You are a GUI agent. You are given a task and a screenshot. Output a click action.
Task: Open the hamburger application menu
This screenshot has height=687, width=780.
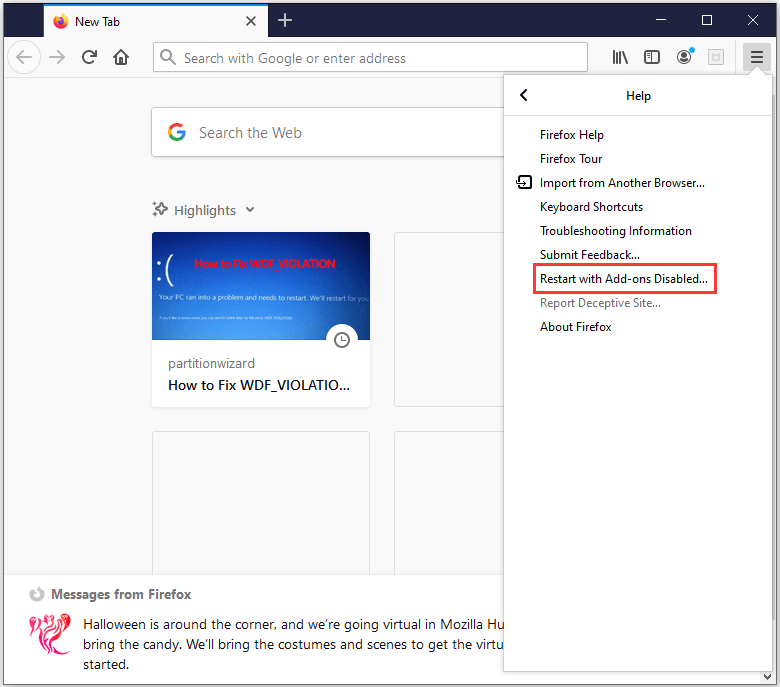pos(757,57)
